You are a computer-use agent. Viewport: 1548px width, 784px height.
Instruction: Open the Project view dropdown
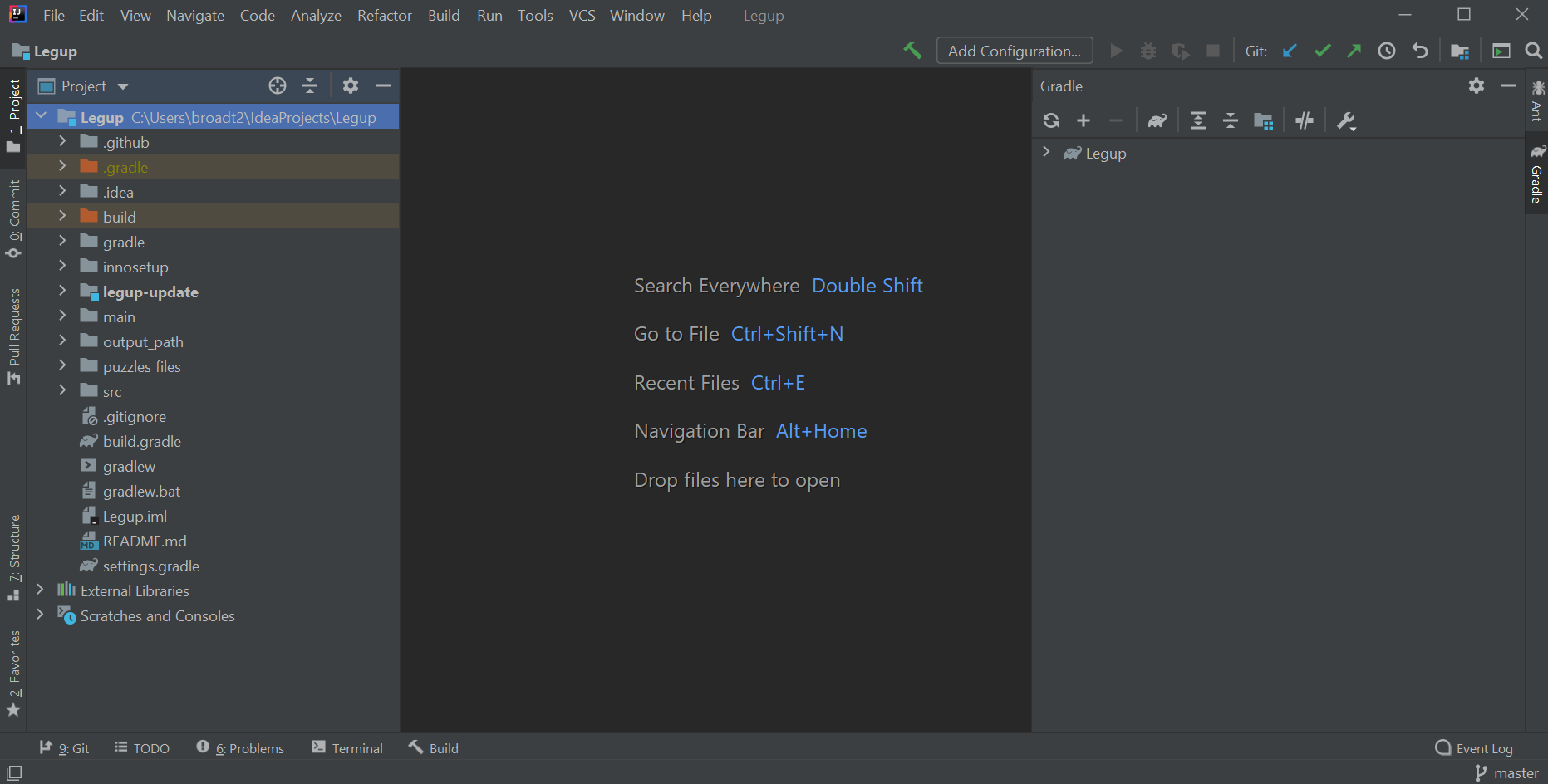point(84,86)
